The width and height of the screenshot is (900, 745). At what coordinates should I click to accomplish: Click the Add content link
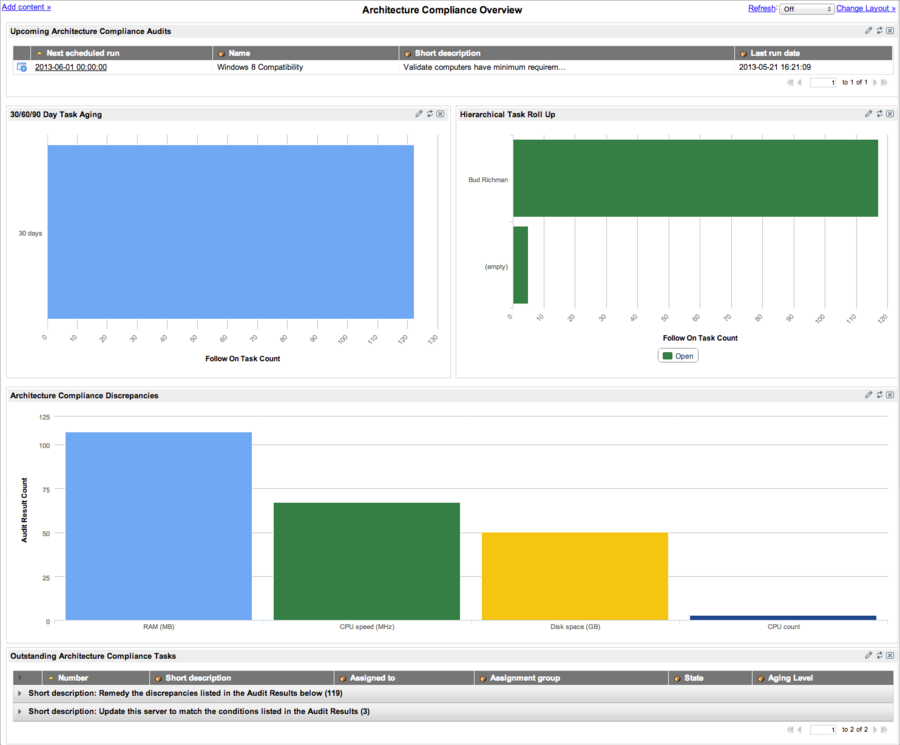click(26, 7)
